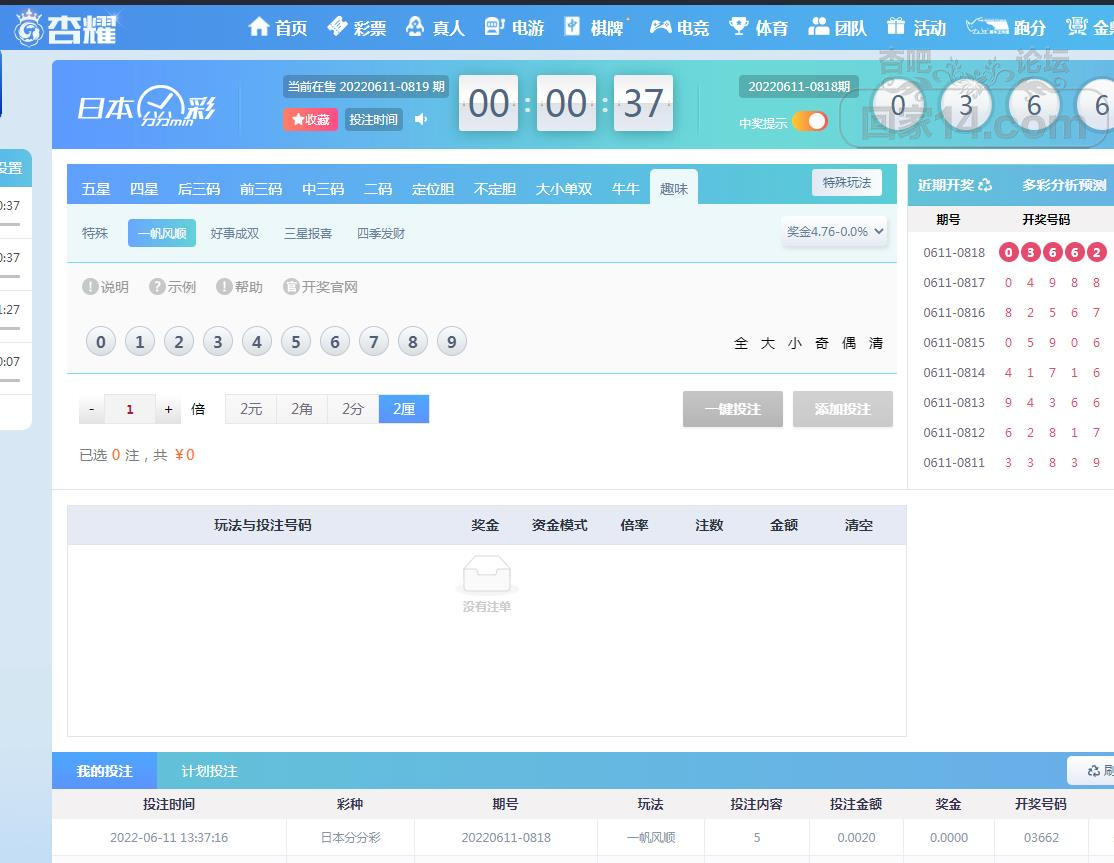
Task: Toggle the 中奖提示 win notification switch
Action: pos(810,122)
